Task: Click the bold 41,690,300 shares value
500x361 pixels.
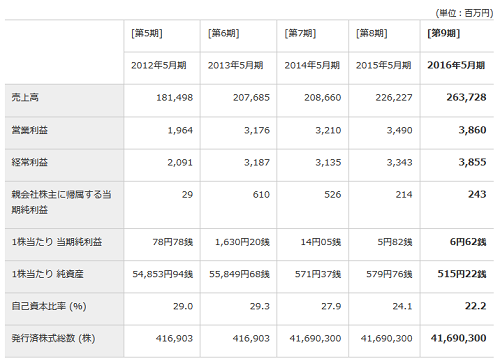Action: click(x=459, y=338)
